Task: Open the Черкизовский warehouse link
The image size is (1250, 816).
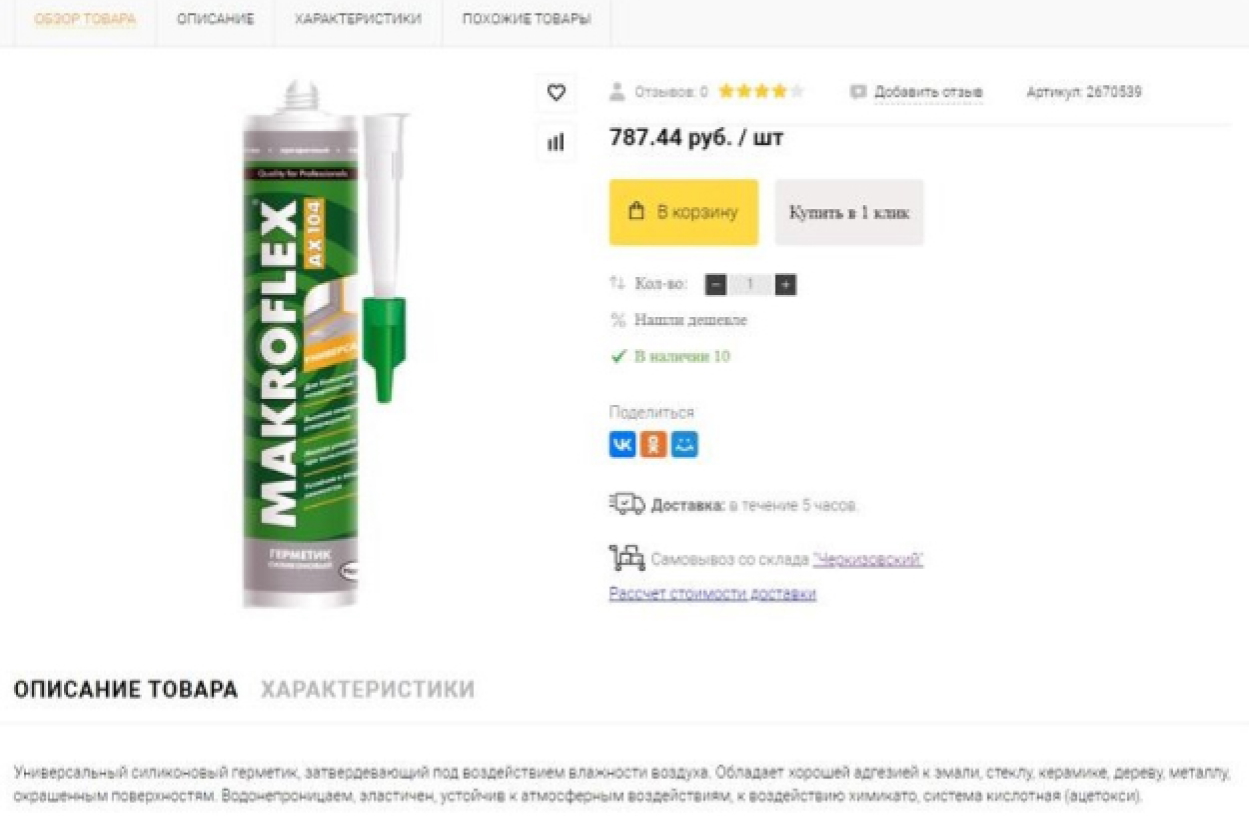Action: (868, 560)
